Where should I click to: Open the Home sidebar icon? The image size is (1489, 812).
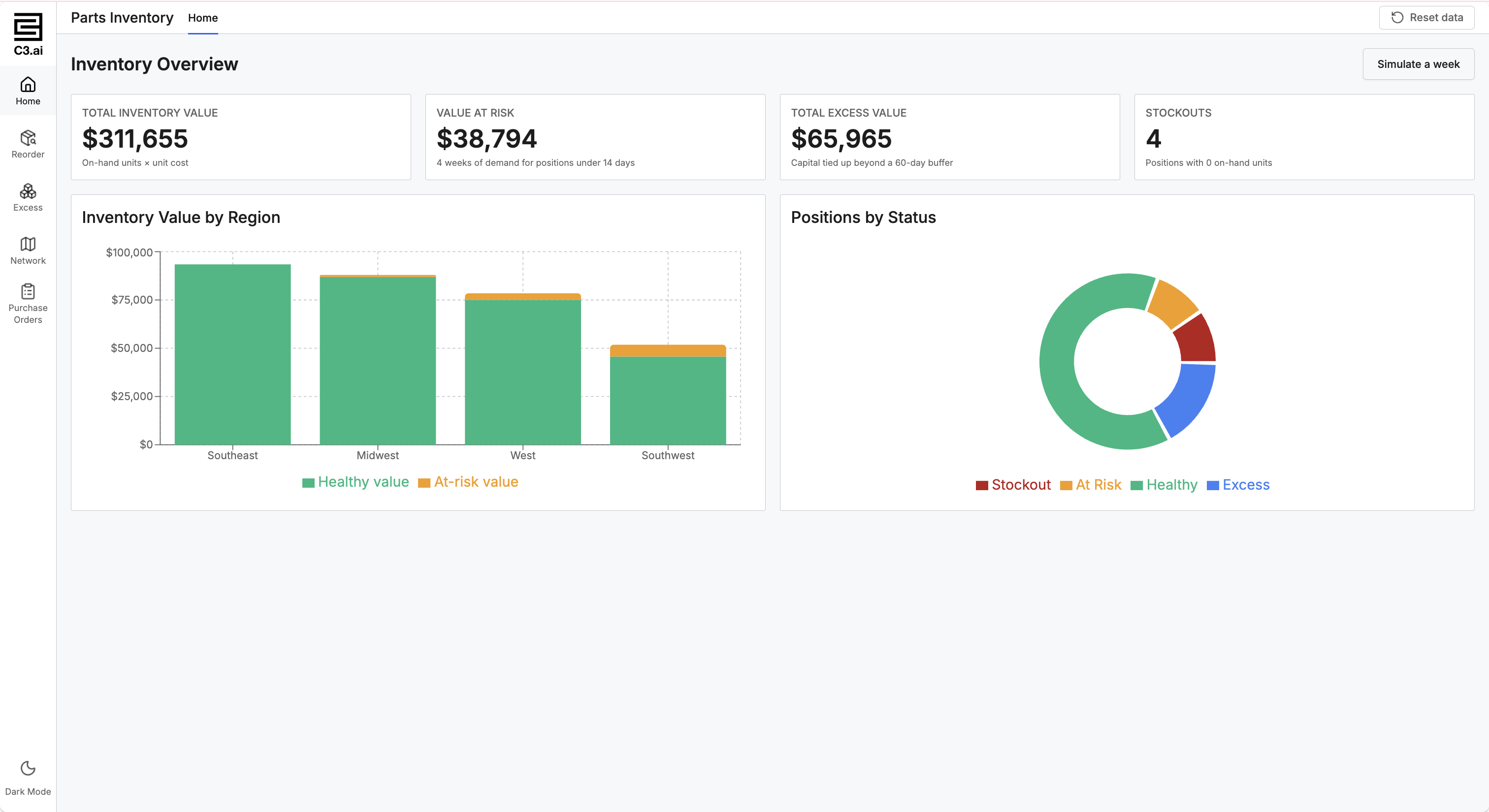(28, 85)
